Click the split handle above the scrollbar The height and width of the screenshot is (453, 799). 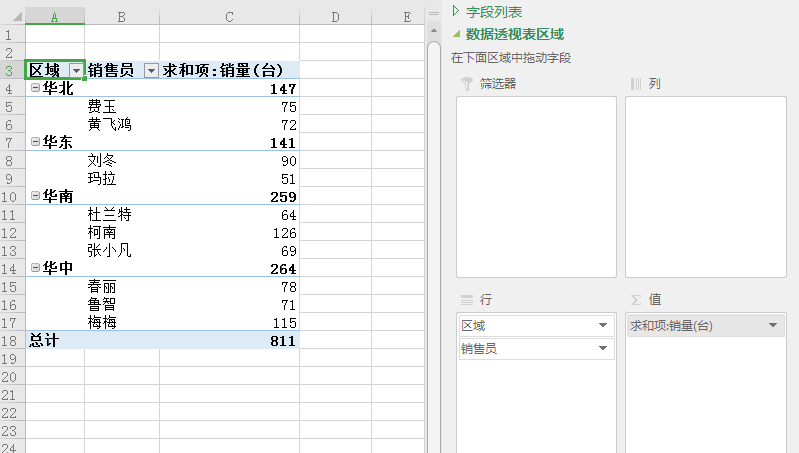[434, 14]
